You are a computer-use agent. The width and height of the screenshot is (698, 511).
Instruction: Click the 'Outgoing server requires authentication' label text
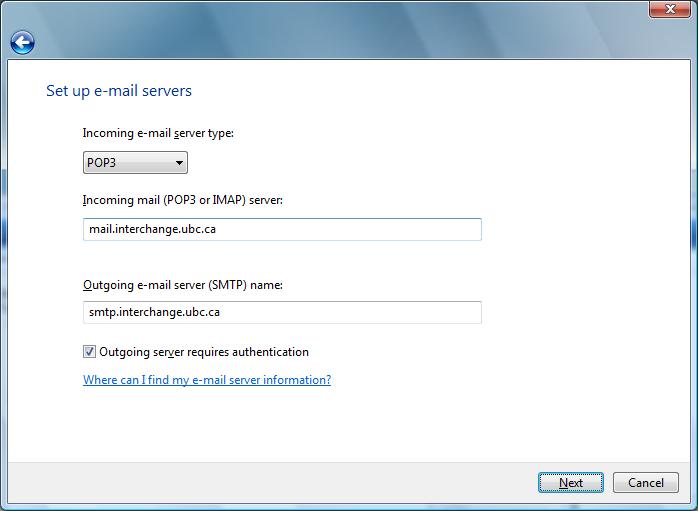[204, 352]
